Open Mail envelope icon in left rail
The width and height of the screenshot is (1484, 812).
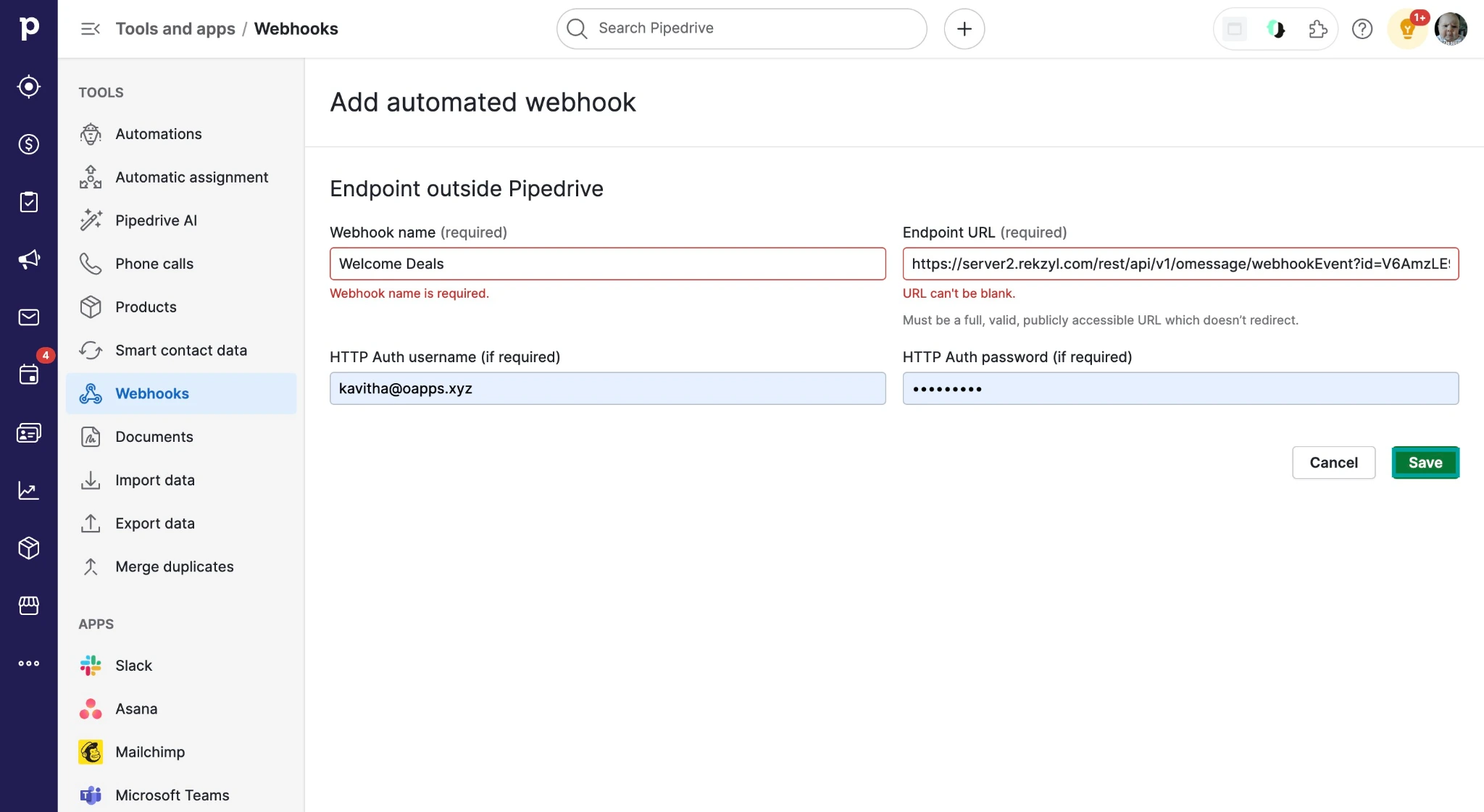pos(29,317)
